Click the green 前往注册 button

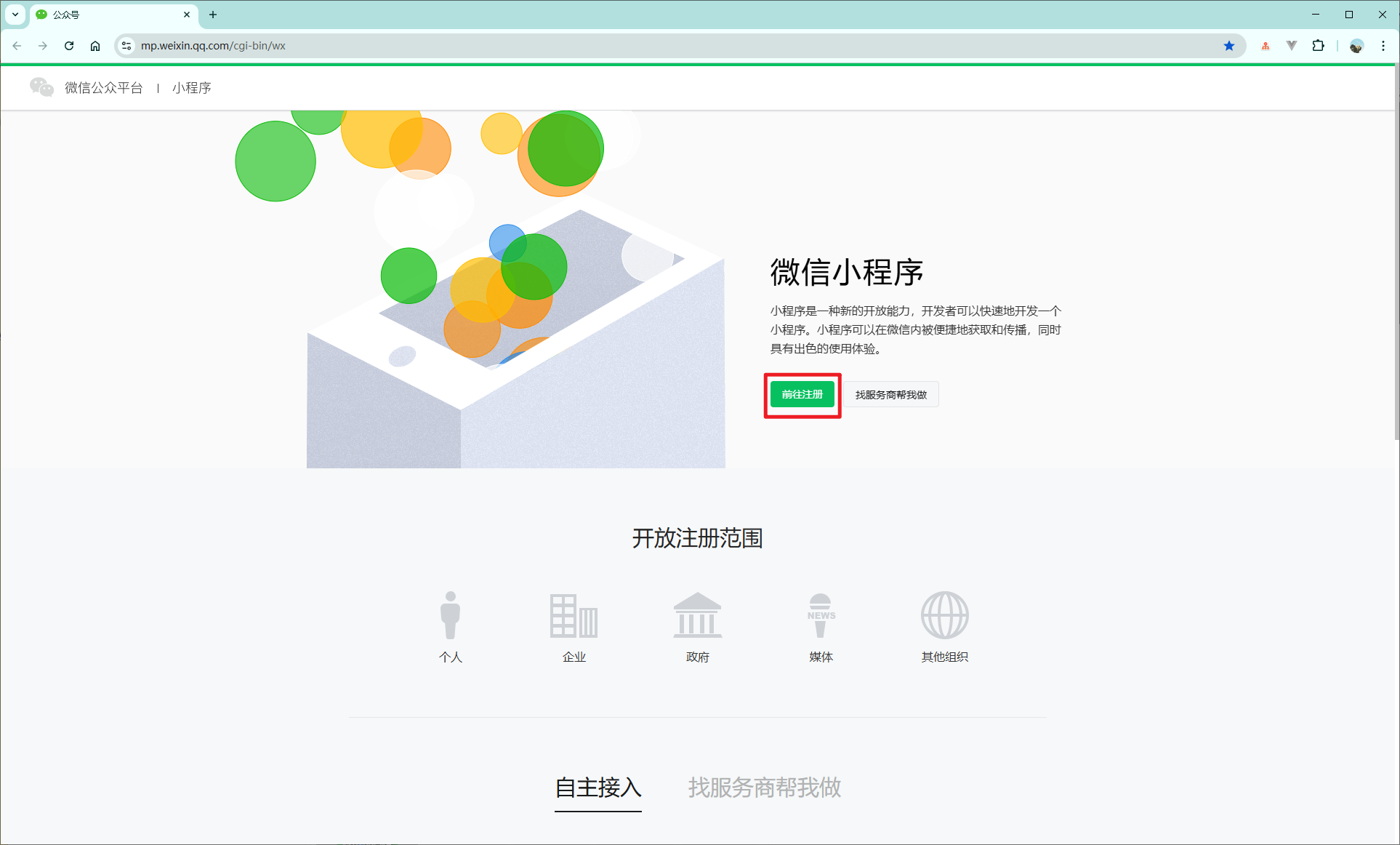click(x=802, y=394)
